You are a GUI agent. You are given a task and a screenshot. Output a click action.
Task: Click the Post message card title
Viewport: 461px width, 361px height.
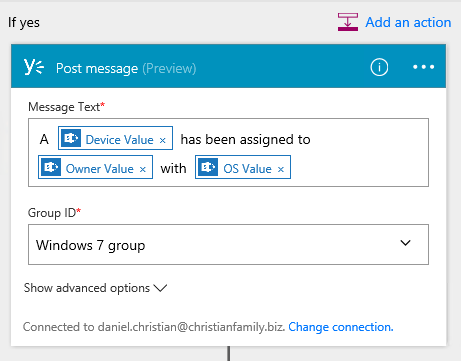pos(126,68)
